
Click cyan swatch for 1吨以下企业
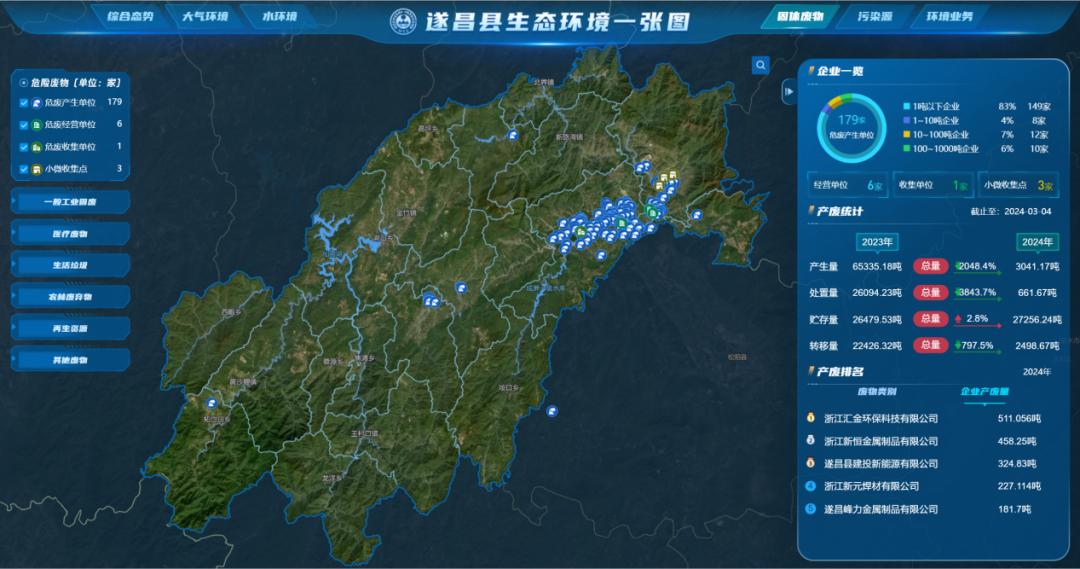906,106
